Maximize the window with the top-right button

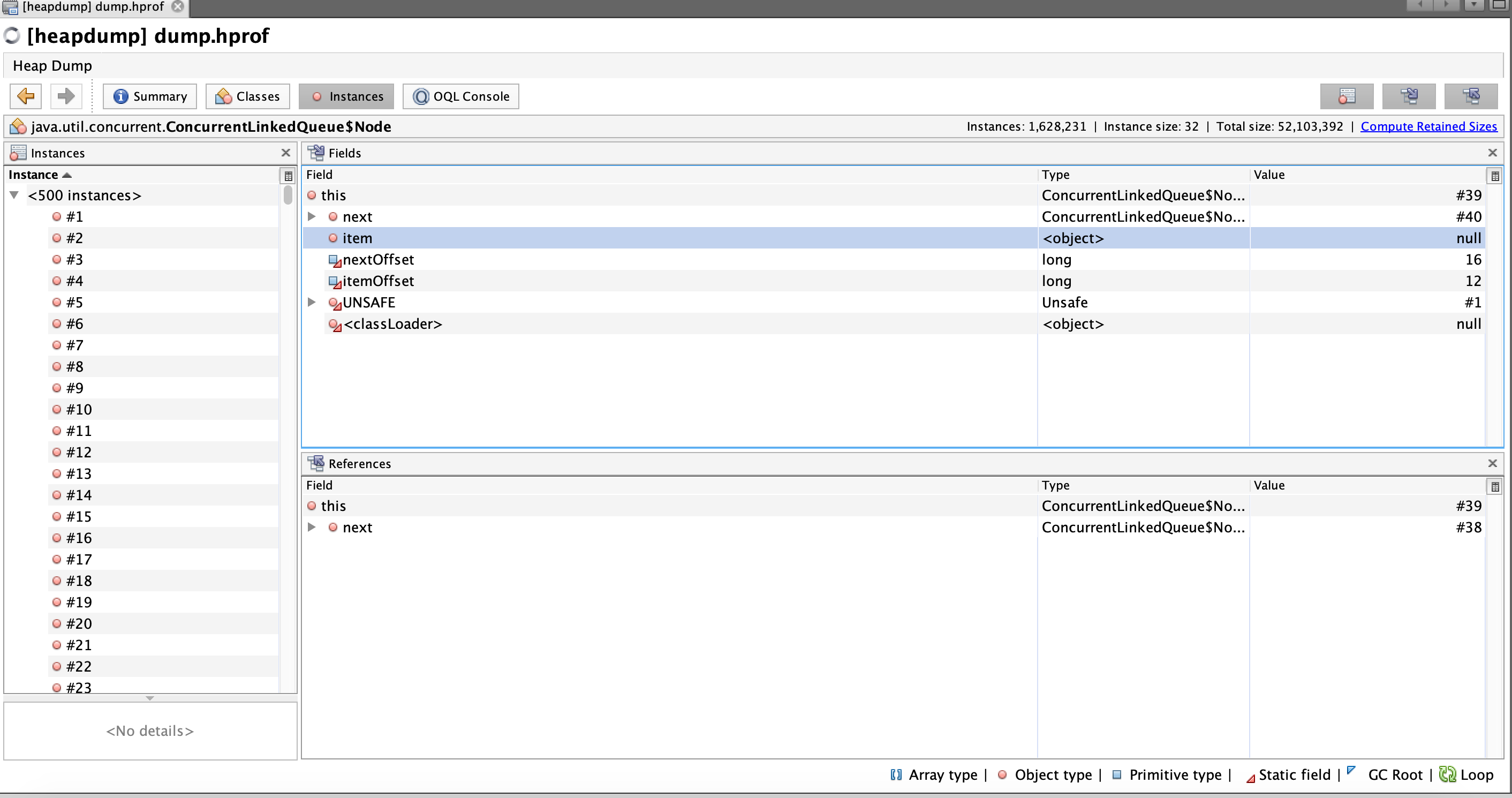(1500, 5)
